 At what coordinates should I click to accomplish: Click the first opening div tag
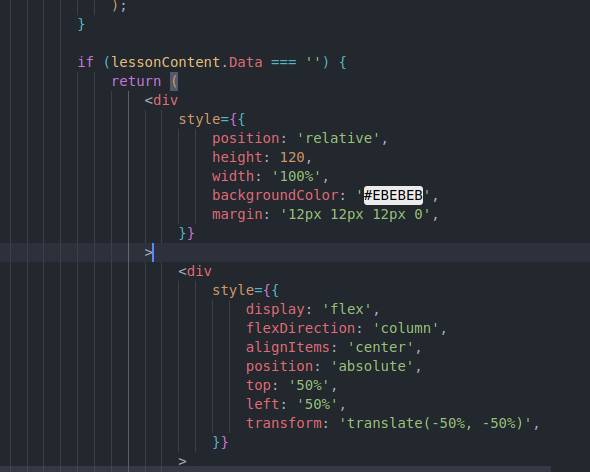(161, 100)
